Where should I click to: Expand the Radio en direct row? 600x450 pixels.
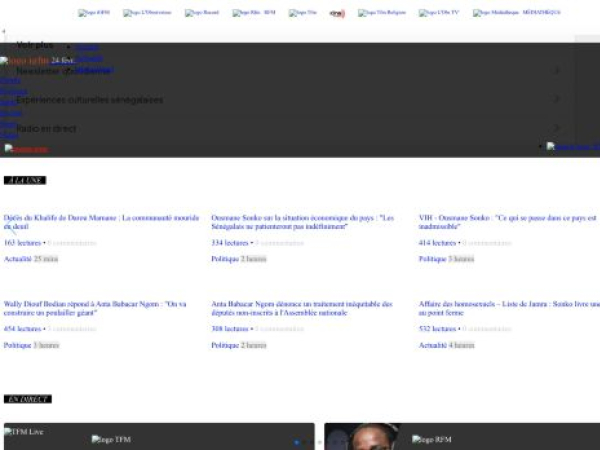point(290,128)
